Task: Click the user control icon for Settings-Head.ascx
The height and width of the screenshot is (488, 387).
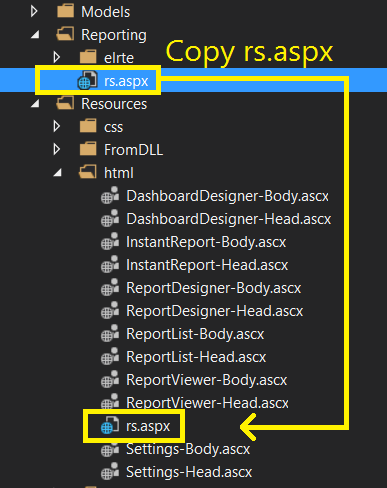Action: click(x=110, y=471)
